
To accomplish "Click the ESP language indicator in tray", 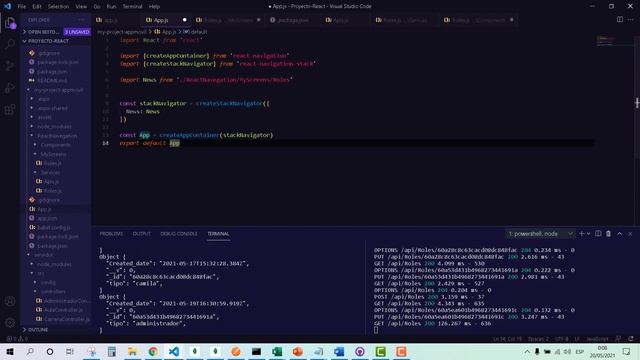I will coord(579,351).
